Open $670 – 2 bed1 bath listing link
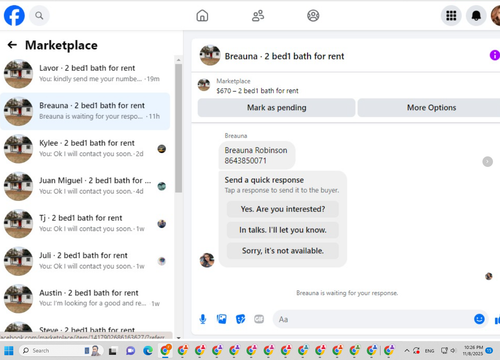 (x=257, y=91)
